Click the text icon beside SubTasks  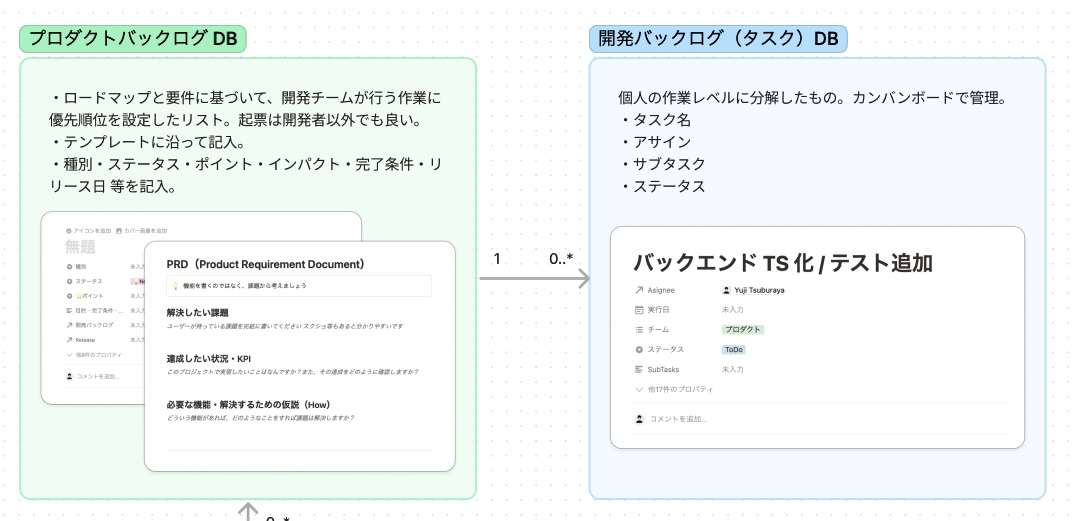pos(639,370)
